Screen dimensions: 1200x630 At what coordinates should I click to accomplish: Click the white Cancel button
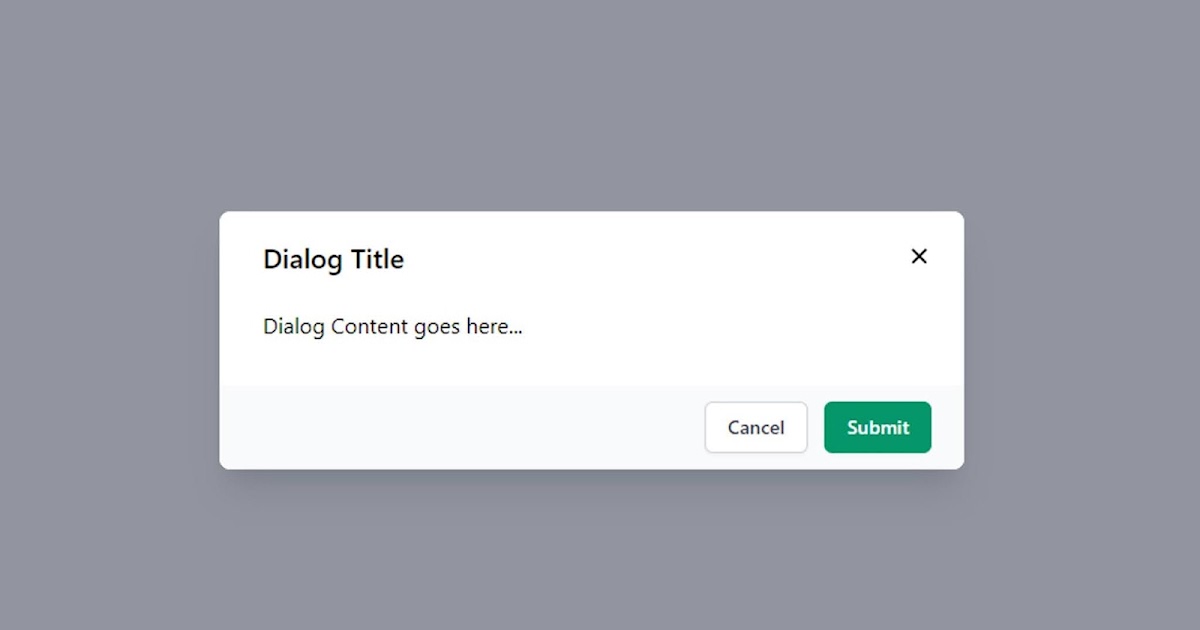click(x=756, y=427)
